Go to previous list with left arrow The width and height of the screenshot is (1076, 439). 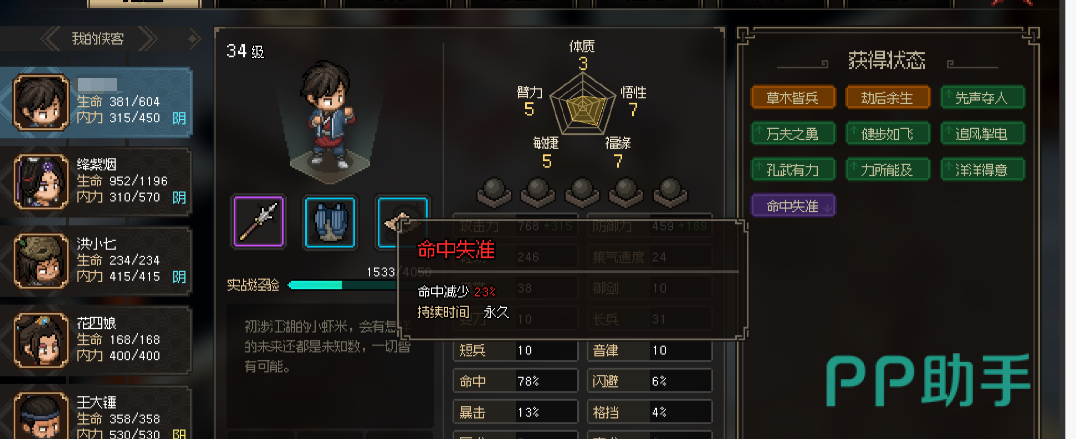[x=50, y=39]
